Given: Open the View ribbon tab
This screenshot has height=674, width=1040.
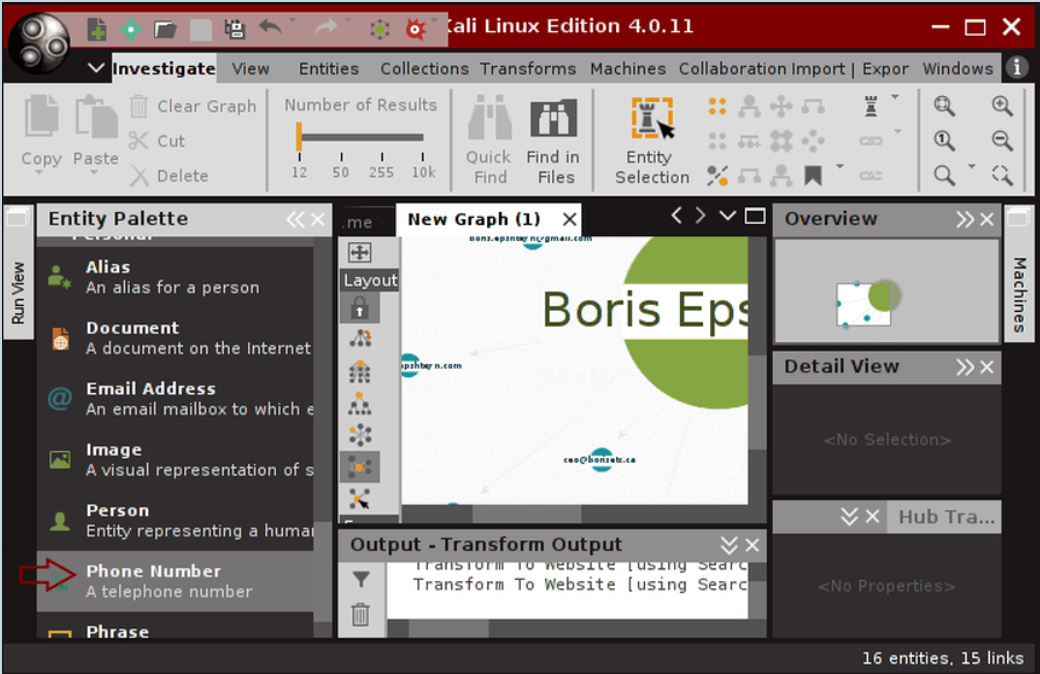Looking at the screenshot, I should [251, 68].
